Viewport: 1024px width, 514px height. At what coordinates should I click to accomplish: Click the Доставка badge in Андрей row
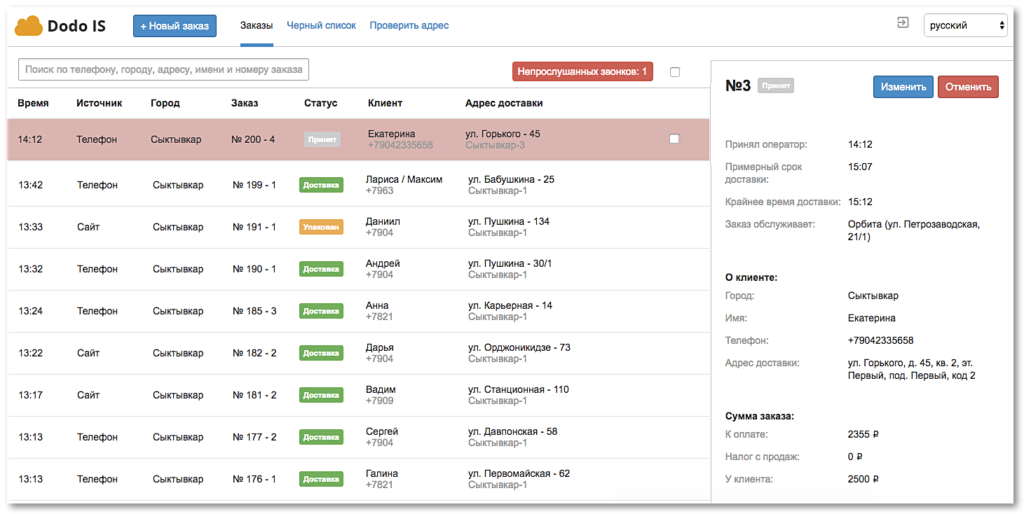[x=321, y=268]
